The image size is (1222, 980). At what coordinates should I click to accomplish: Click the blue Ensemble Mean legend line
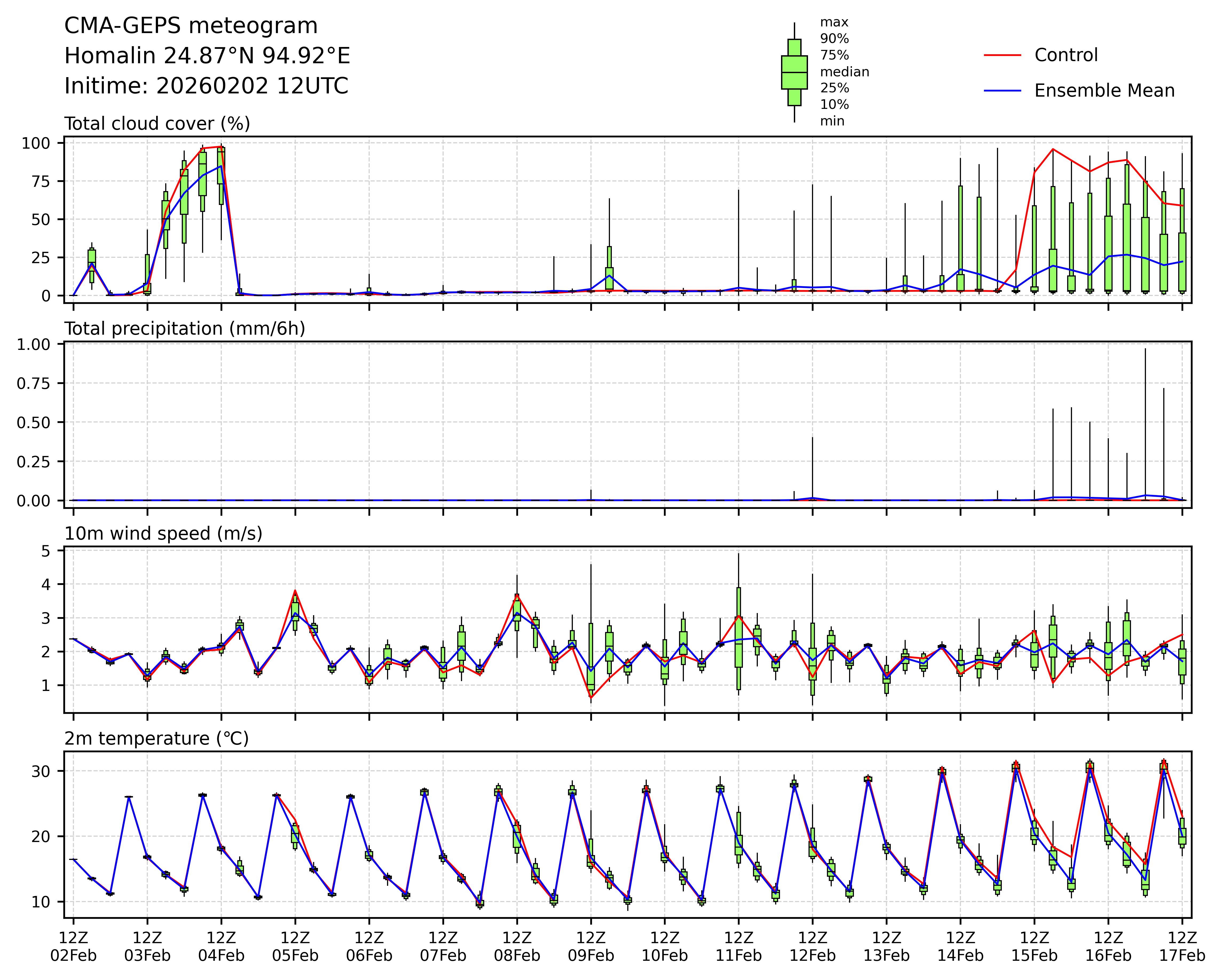[1002, 91]
